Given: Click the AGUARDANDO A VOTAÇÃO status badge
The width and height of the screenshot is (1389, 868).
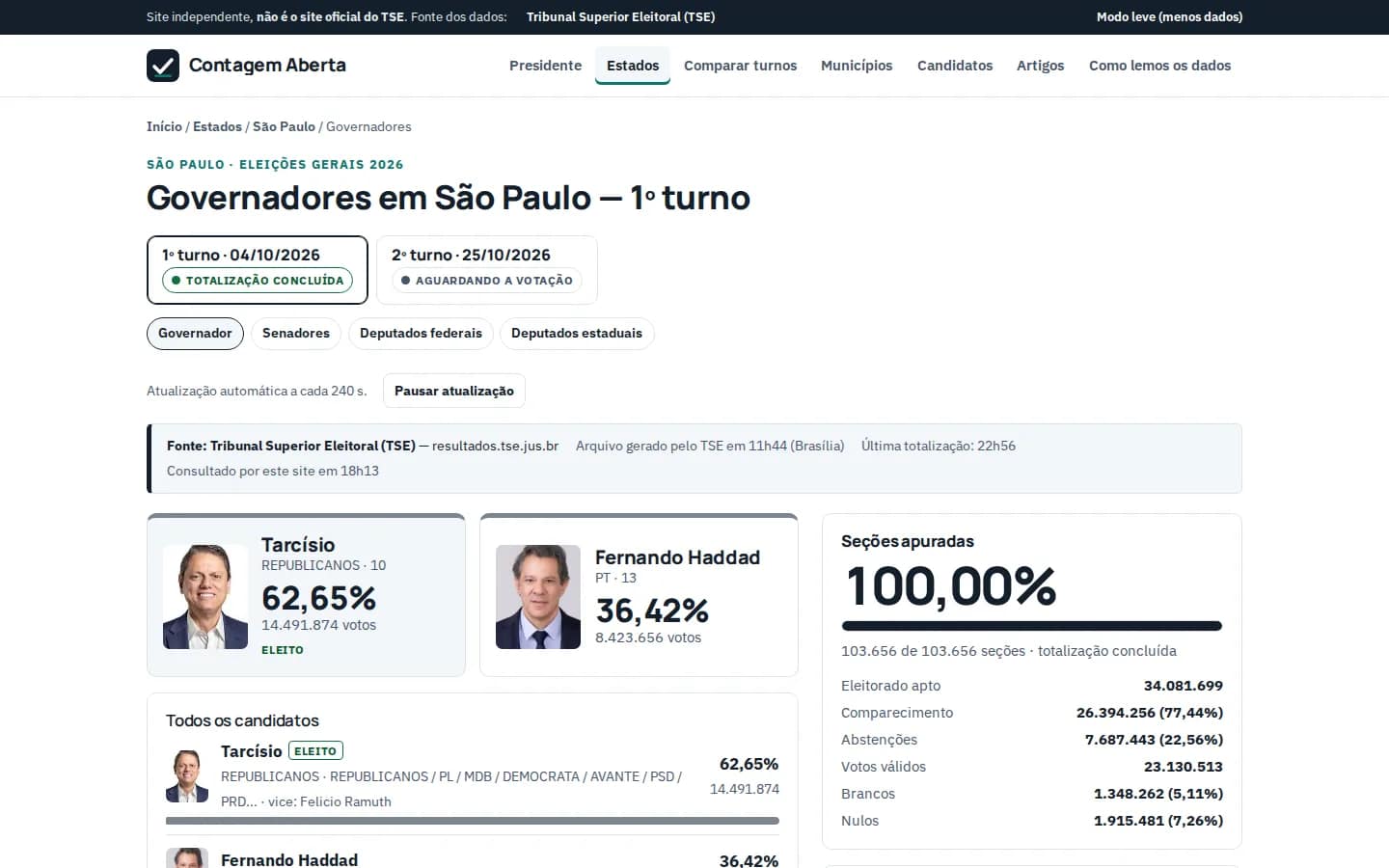Looking at the screenshot, I should 487,281.
